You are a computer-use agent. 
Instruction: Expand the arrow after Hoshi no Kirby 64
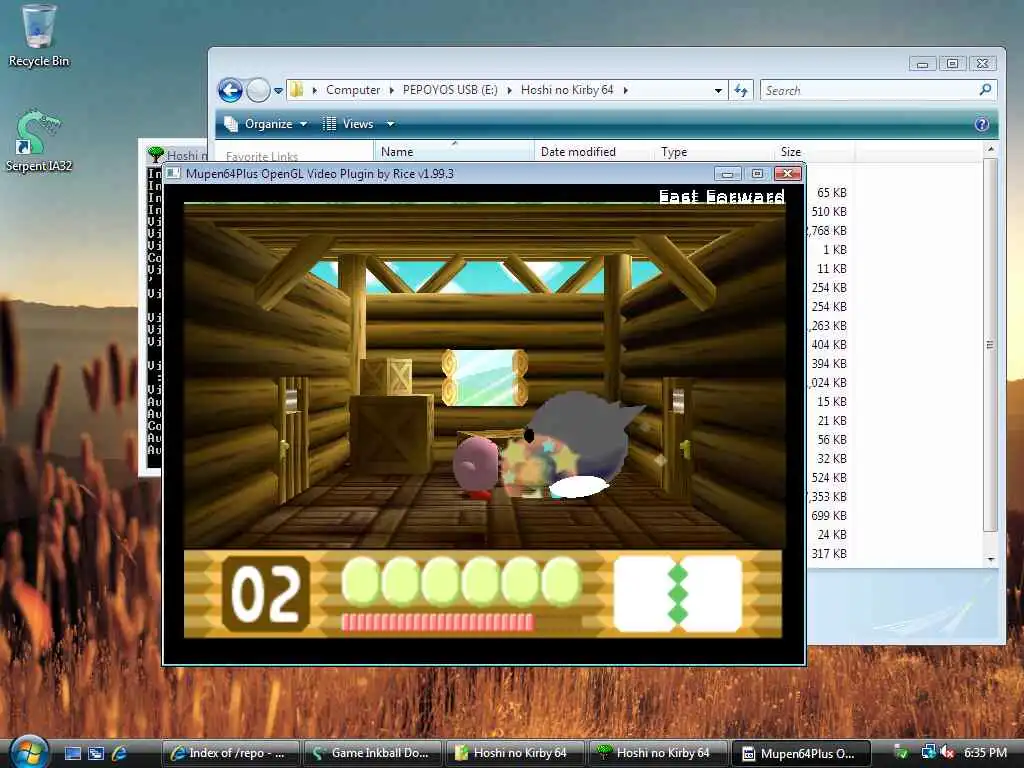point(626,90)
